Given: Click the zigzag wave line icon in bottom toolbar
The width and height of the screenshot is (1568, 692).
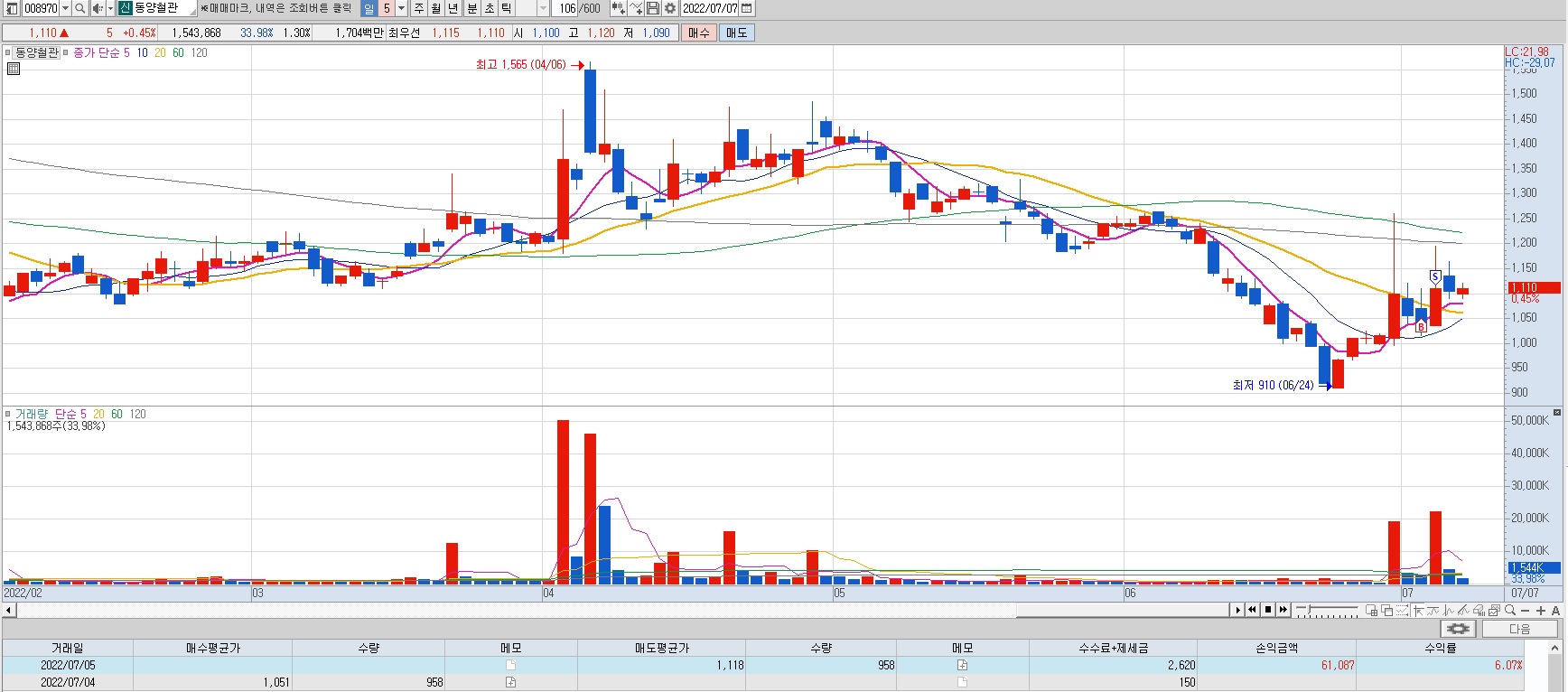Looking at the screenshot, I should 1449,610.
